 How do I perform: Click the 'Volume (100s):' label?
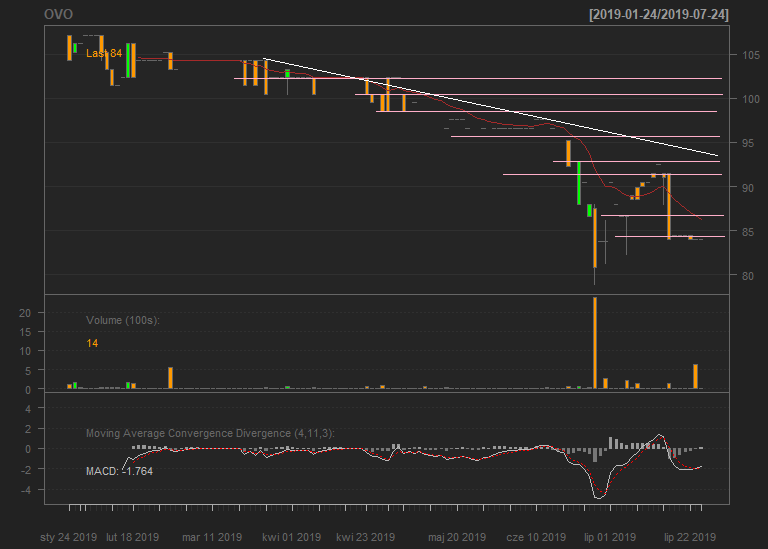(123, 320)
